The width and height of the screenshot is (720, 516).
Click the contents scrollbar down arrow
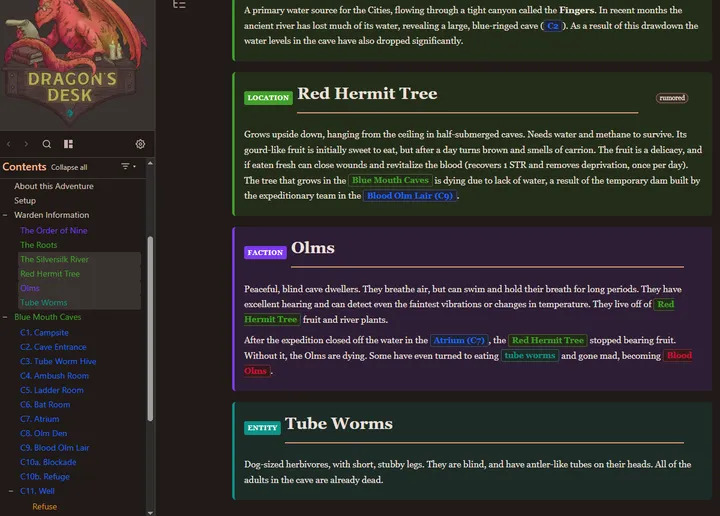tap(150, 512)
